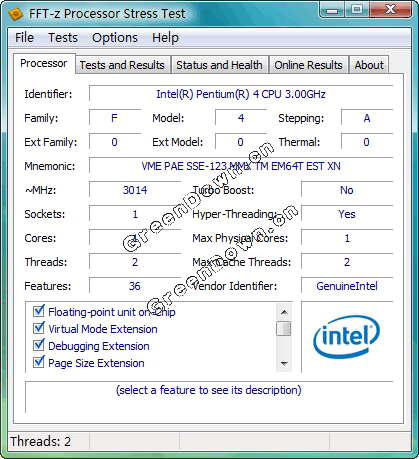Click the FFT-z app icon in title bar
This screenshot has width=419, height=459.
pos(15,14)
